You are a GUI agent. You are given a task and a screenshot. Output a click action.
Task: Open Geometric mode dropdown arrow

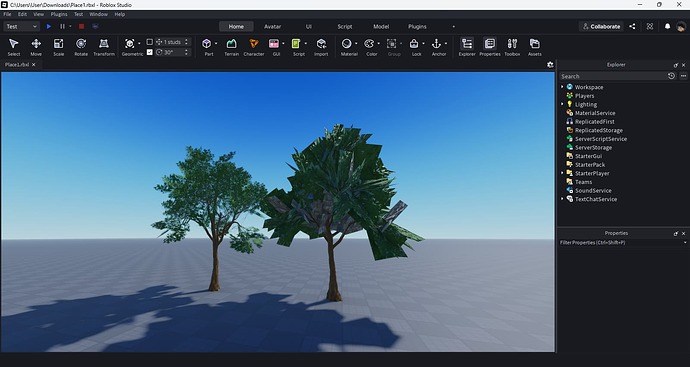coord(139,44)
